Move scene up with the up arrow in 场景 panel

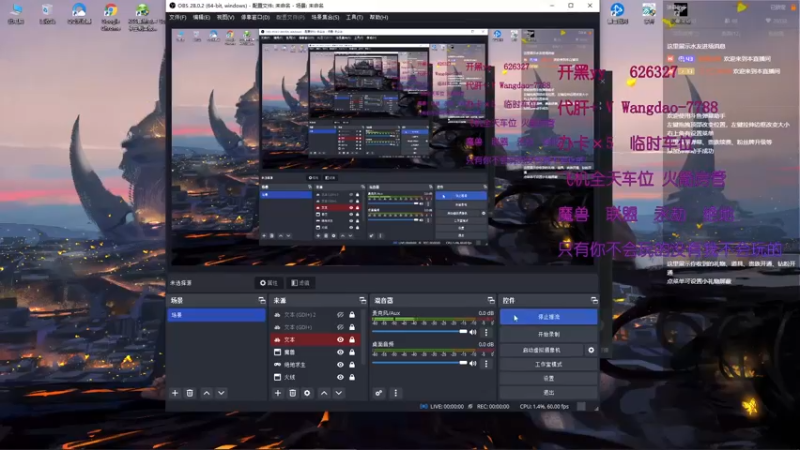tap(207, 393)
